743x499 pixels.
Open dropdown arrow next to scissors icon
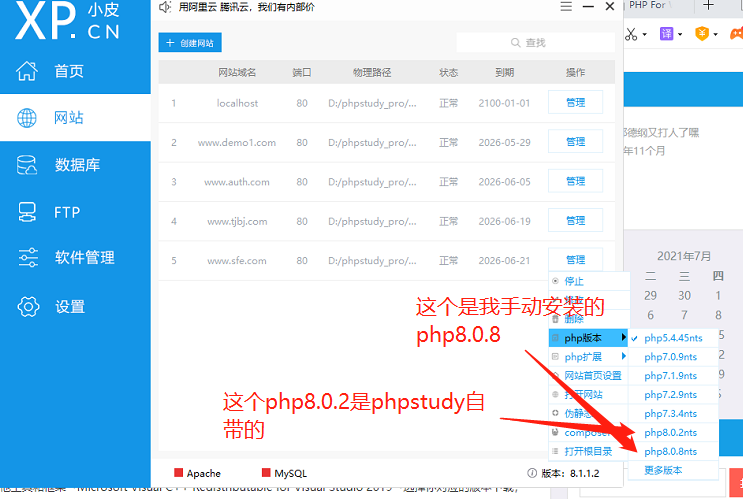[644, 35]
